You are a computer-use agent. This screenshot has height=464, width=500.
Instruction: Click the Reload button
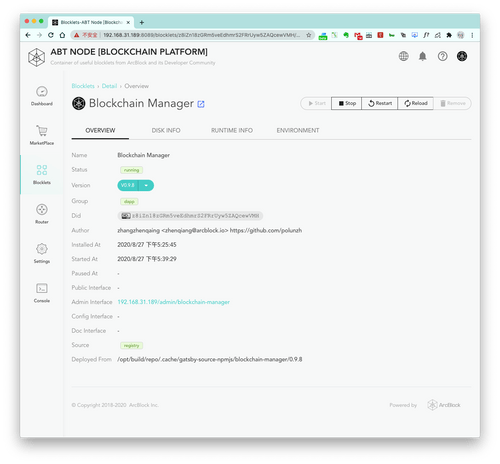[416, 103]
